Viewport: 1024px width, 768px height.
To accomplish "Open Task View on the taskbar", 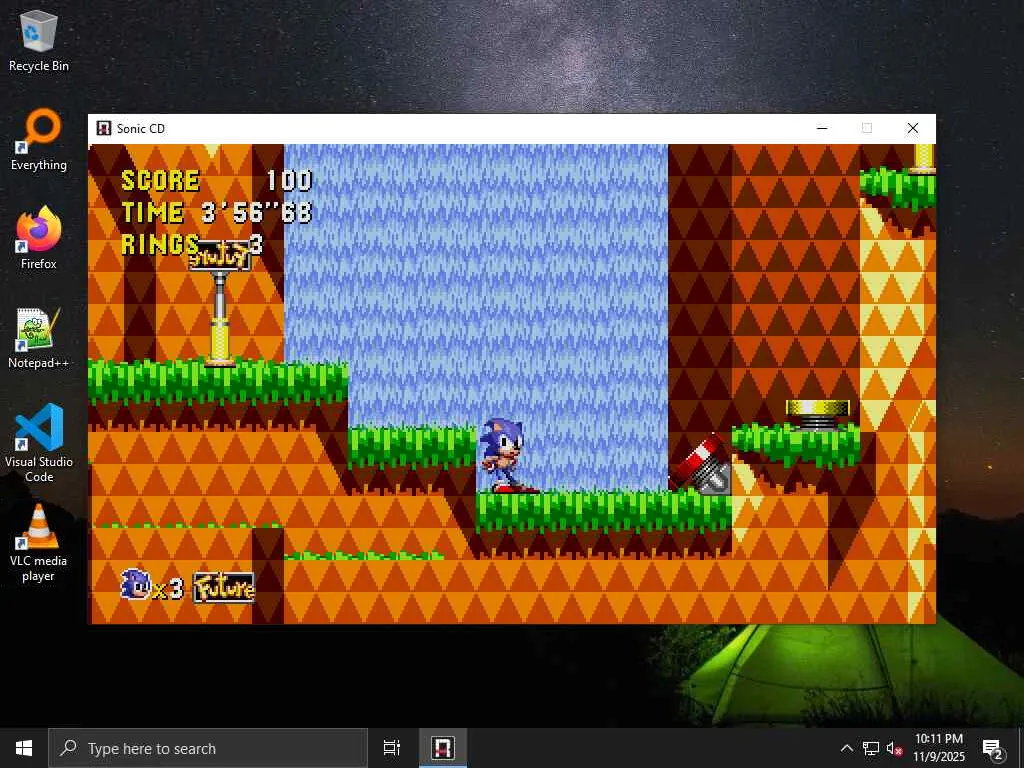I will pyautogui.click(x=392, y=748).
